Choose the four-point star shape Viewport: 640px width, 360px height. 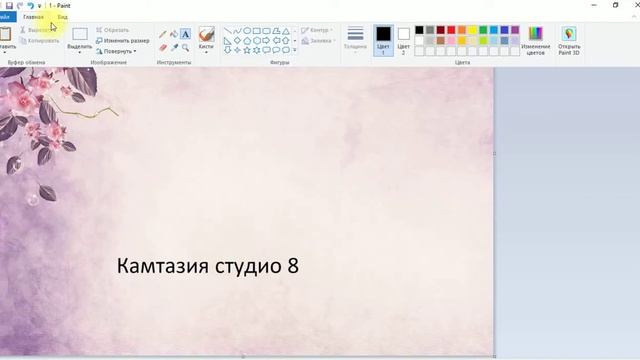(238, 50)
